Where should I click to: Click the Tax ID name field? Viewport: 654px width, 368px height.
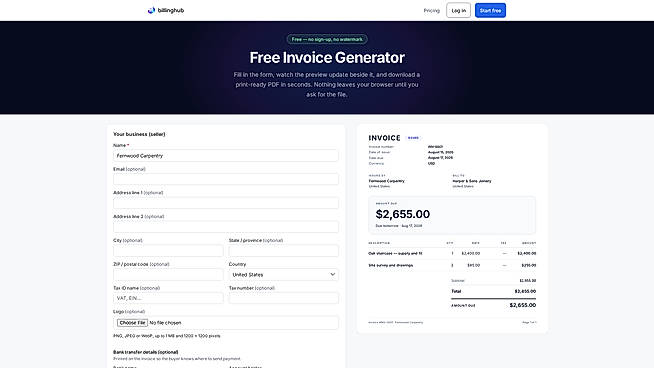(x=168, y=298)
